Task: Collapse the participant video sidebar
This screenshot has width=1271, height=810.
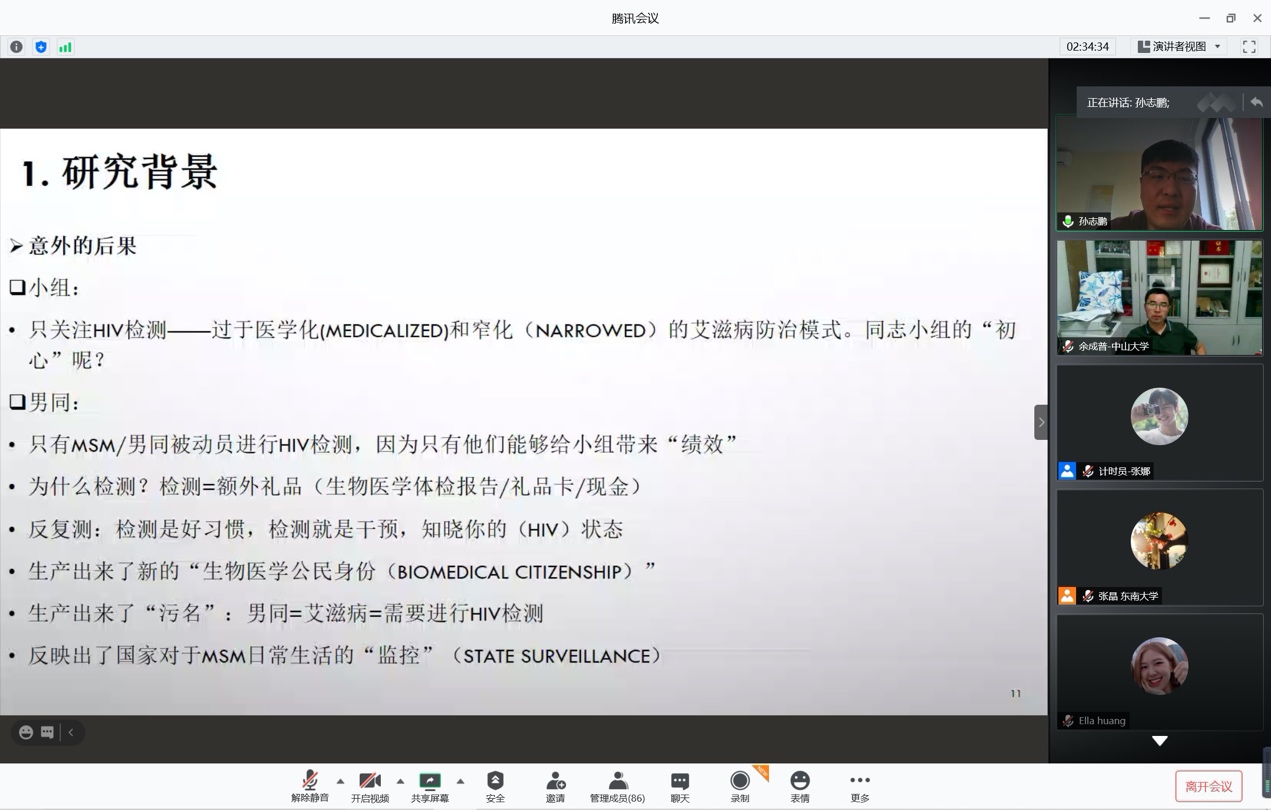Action: click(1041, 422)
